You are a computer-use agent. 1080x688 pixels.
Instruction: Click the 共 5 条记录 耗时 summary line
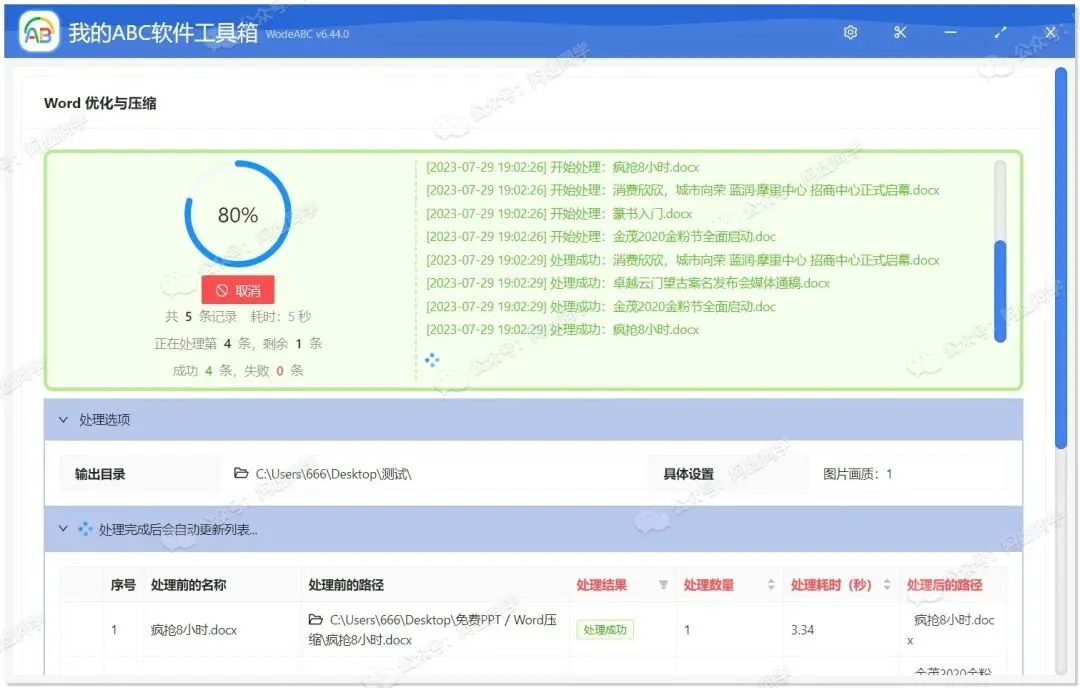238,316
